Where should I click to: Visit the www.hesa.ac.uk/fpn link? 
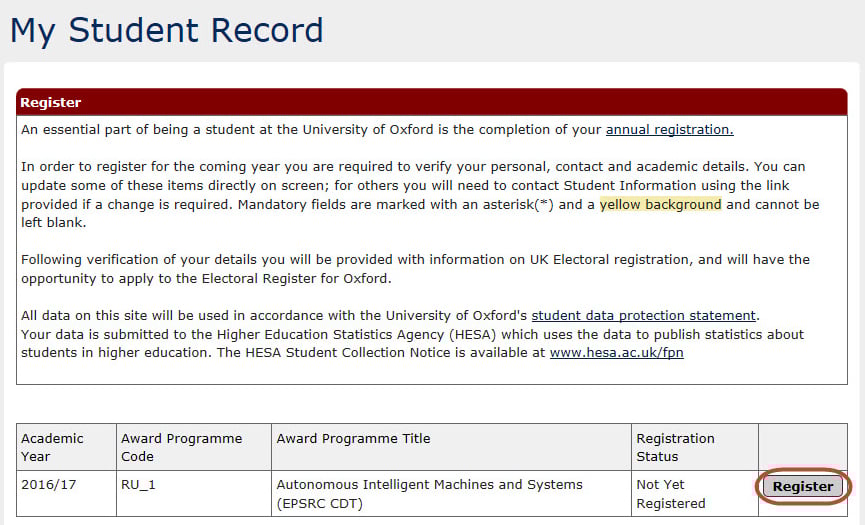tap(616, 353)
